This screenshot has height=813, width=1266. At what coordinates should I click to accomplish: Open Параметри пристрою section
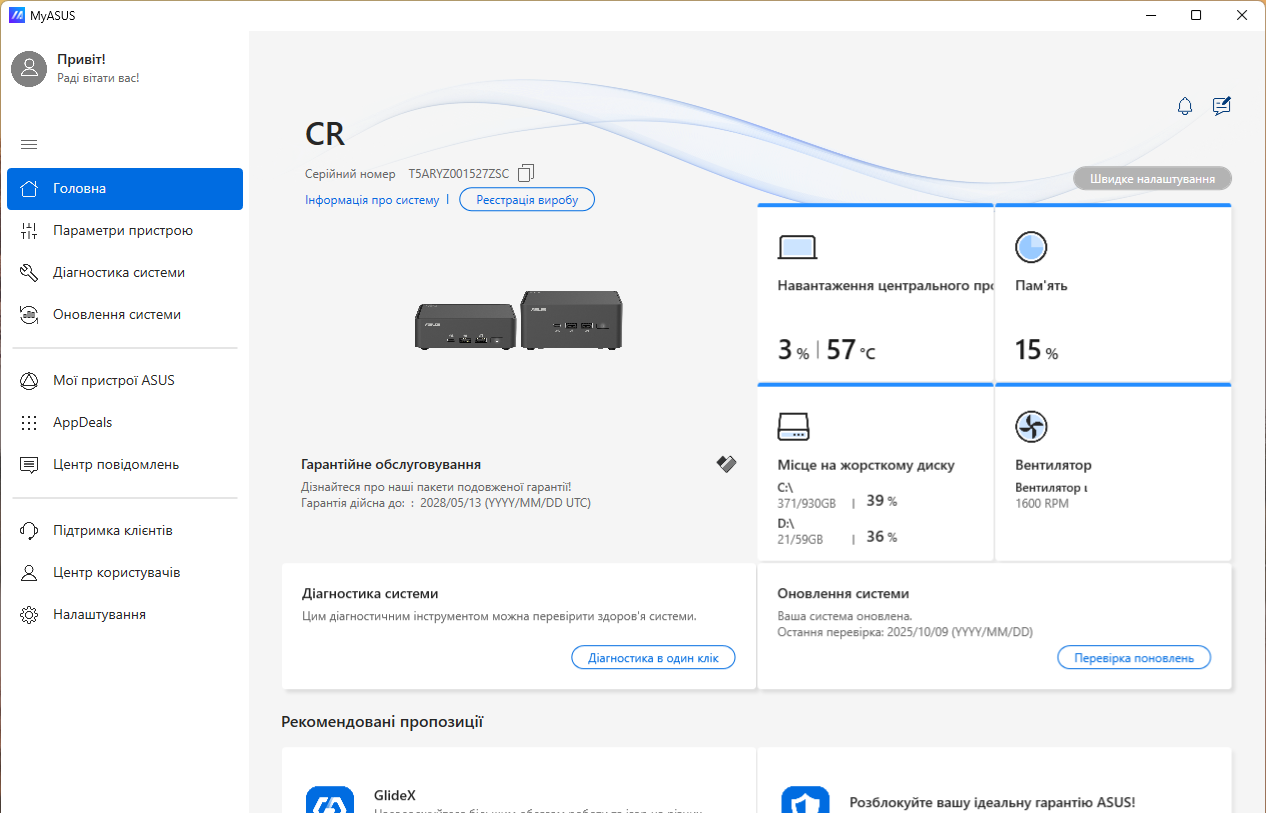pos(125,231)
